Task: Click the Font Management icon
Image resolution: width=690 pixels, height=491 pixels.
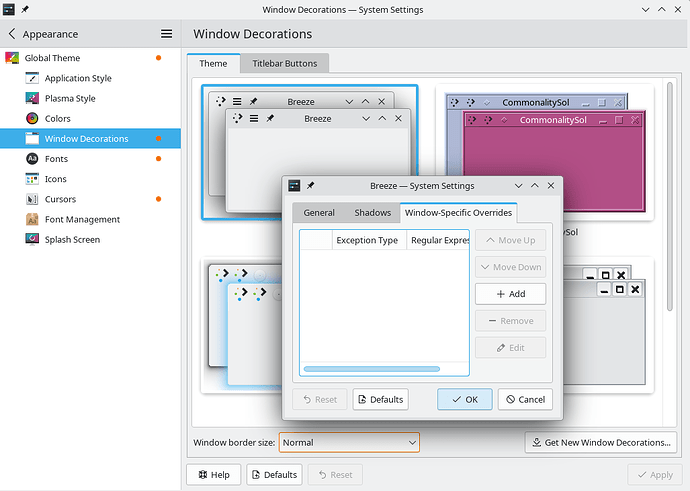Action: (32, 219)
